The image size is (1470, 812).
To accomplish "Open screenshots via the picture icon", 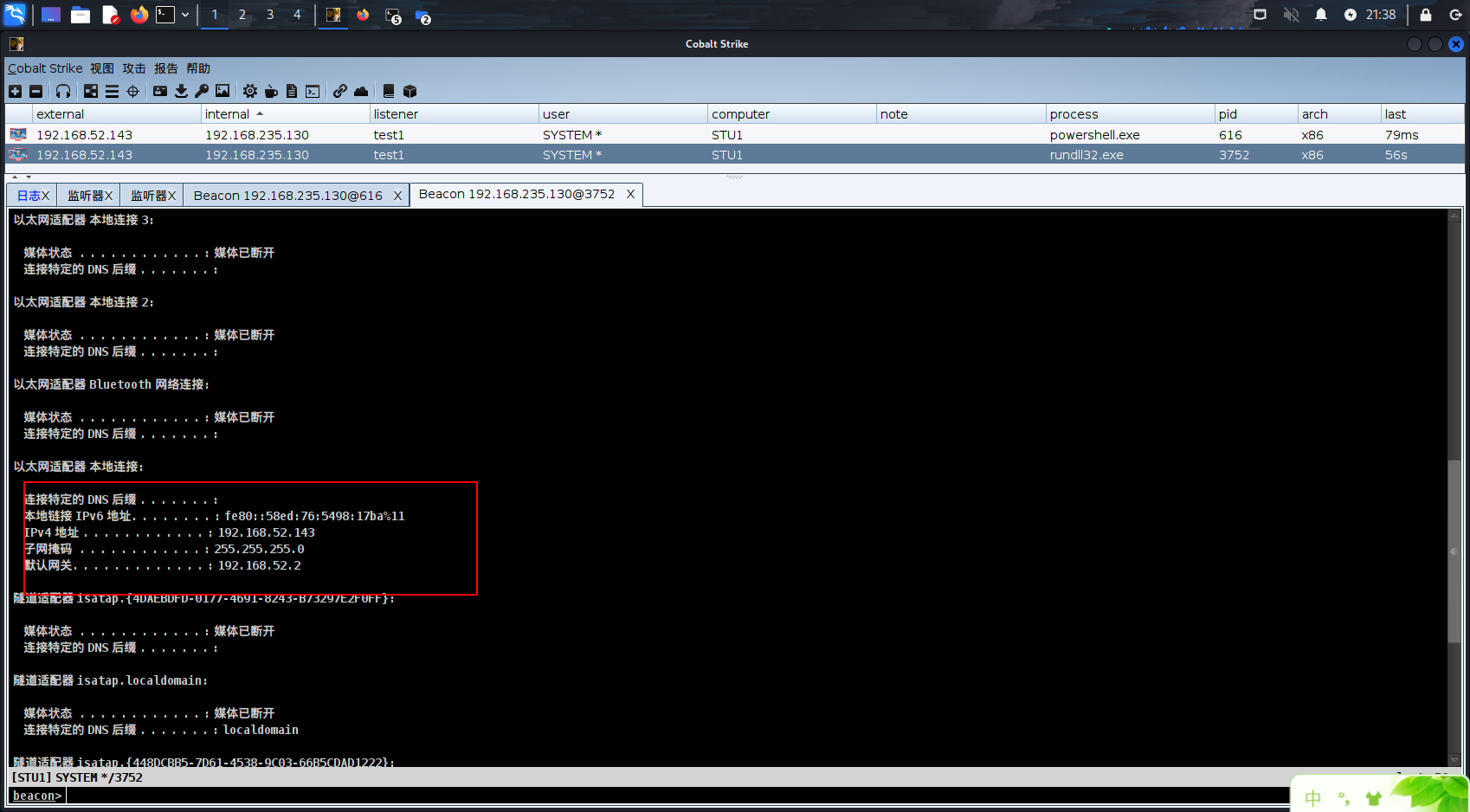I will pyautogui.click(x=222, y=91).
